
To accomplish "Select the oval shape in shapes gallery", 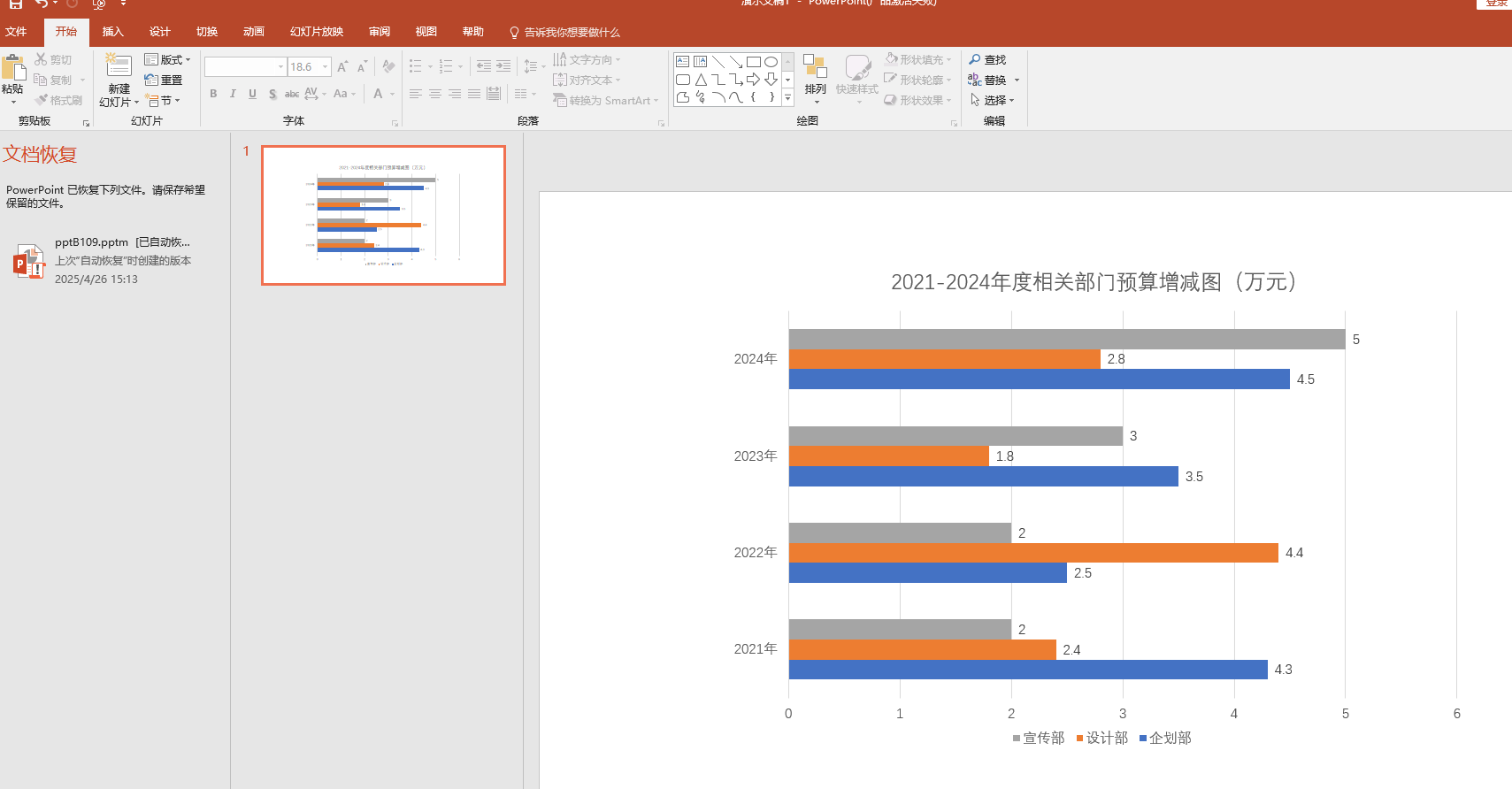I will coord(771,62).
